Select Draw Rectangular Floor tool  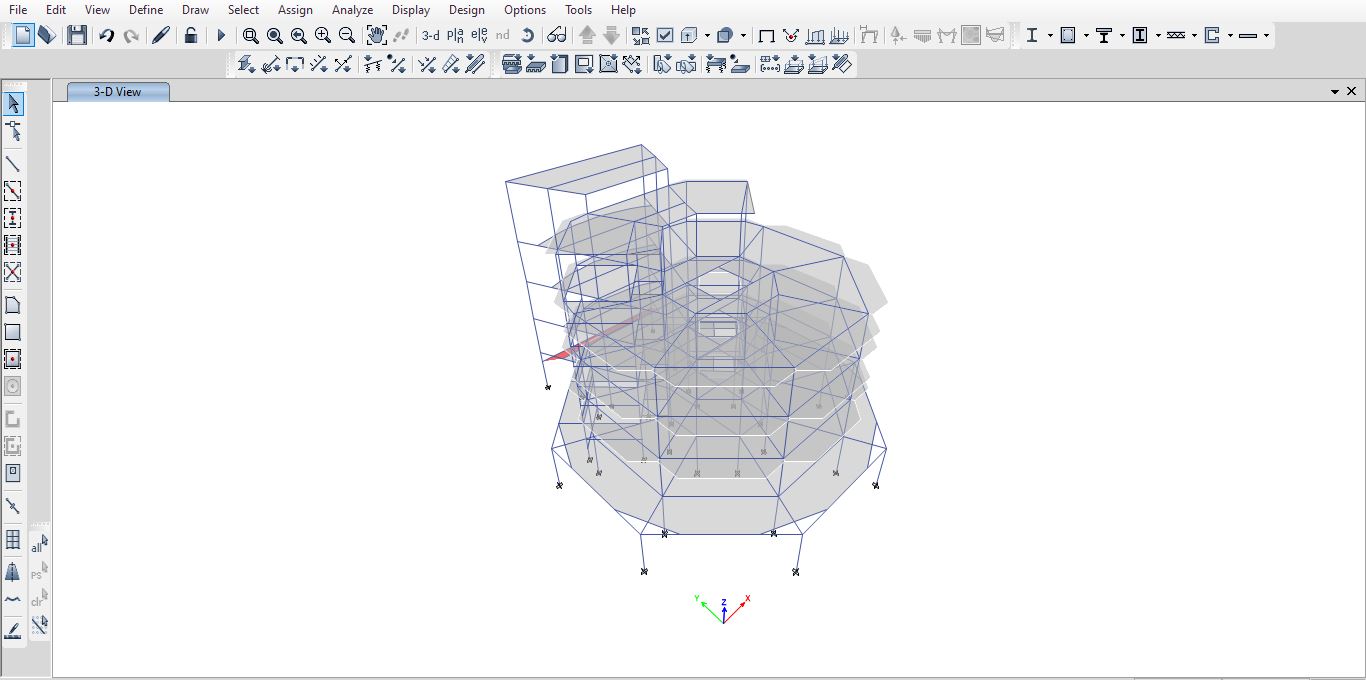click(x=13, y=332)
